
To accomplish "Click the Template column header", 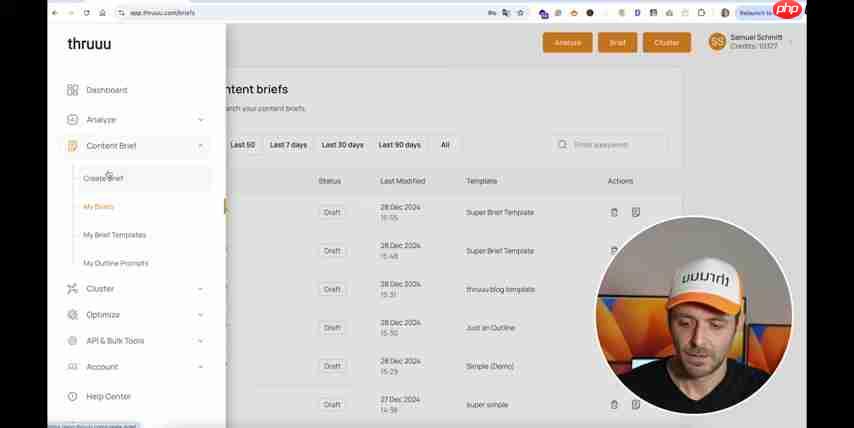I will (x=481, y=181).
